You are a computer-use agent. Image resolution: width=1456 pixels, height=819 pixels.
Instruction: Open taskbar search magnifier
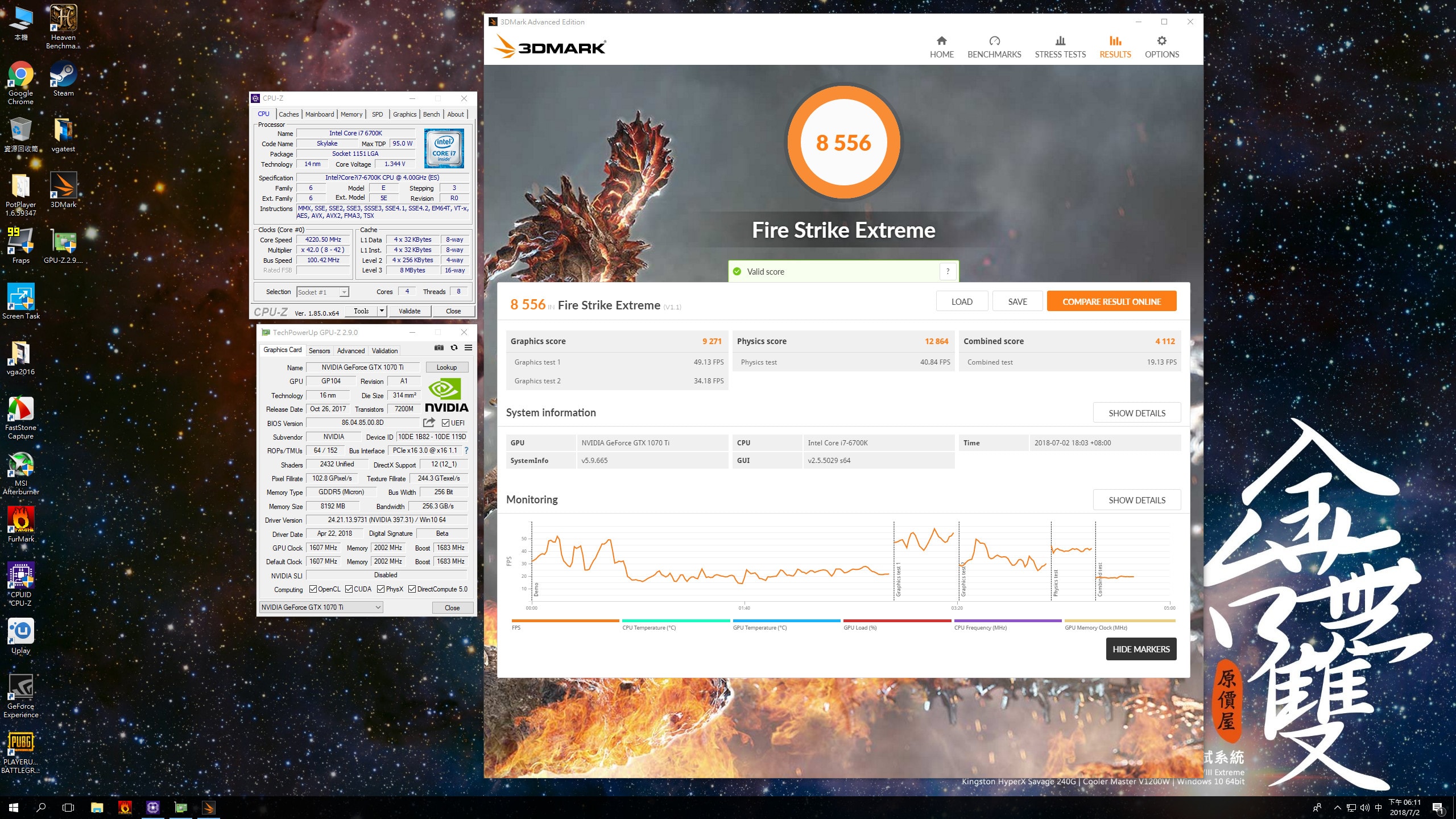[x=41, y=807]
